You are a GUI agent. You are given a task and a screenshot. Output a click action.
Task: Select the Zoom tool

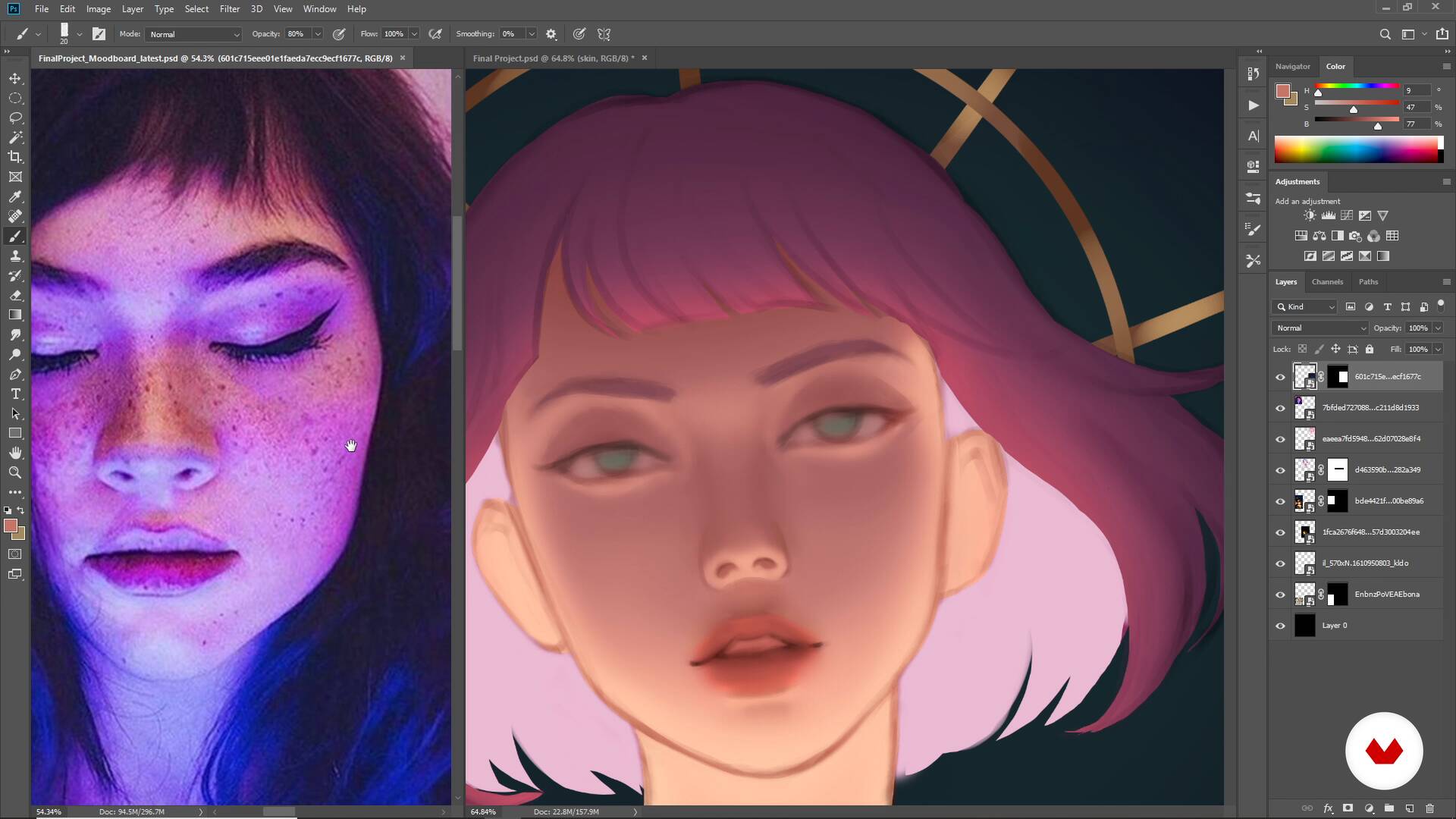(x=15, y=472)
